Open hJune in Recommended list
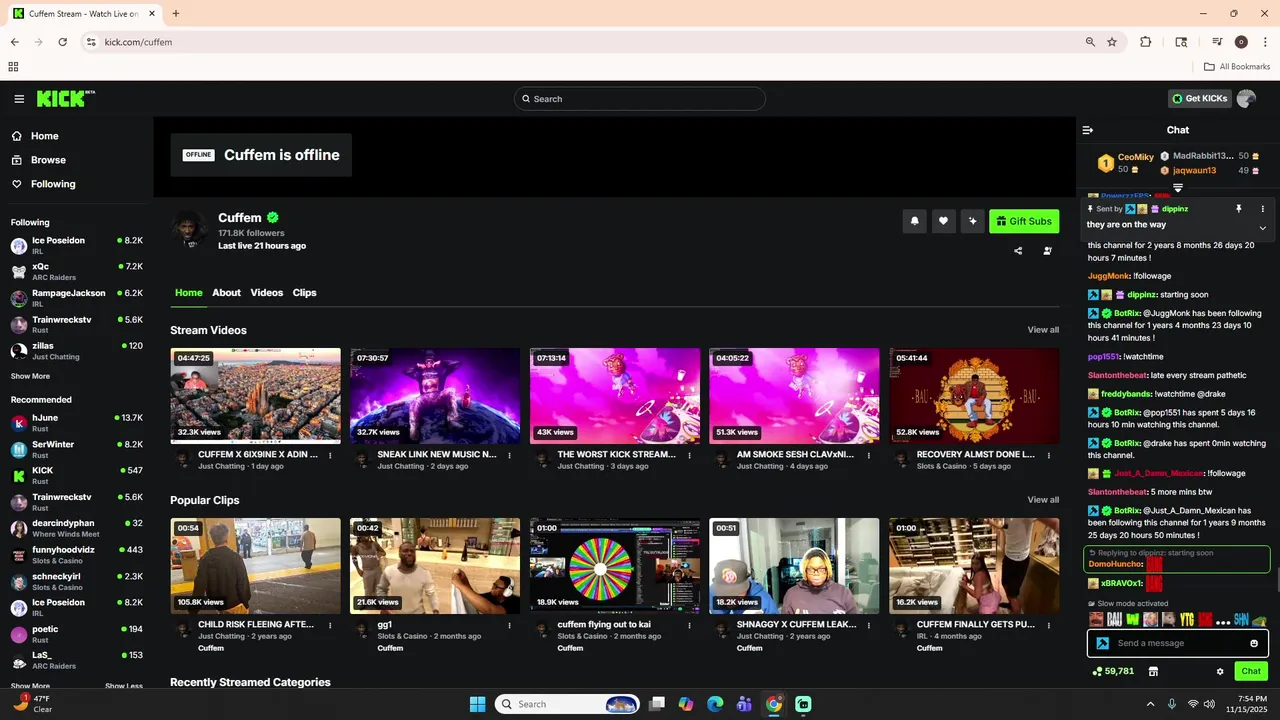This screenshot has width=1280, height=720. click(76, 423)
